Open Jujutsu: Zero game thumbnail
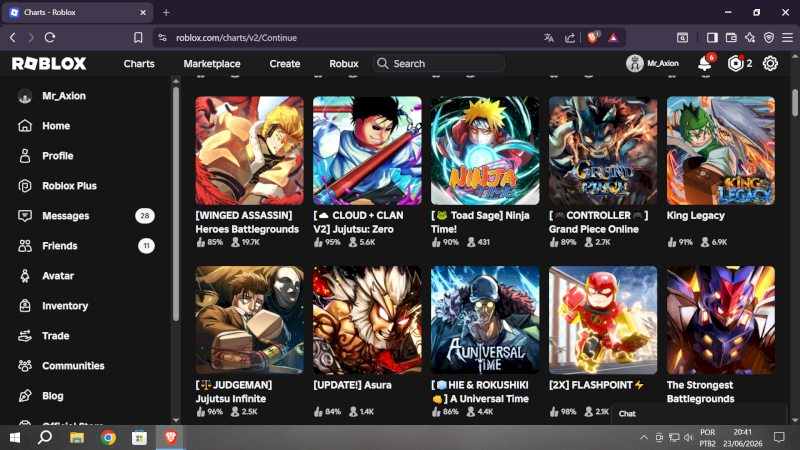 click(367, 151)
